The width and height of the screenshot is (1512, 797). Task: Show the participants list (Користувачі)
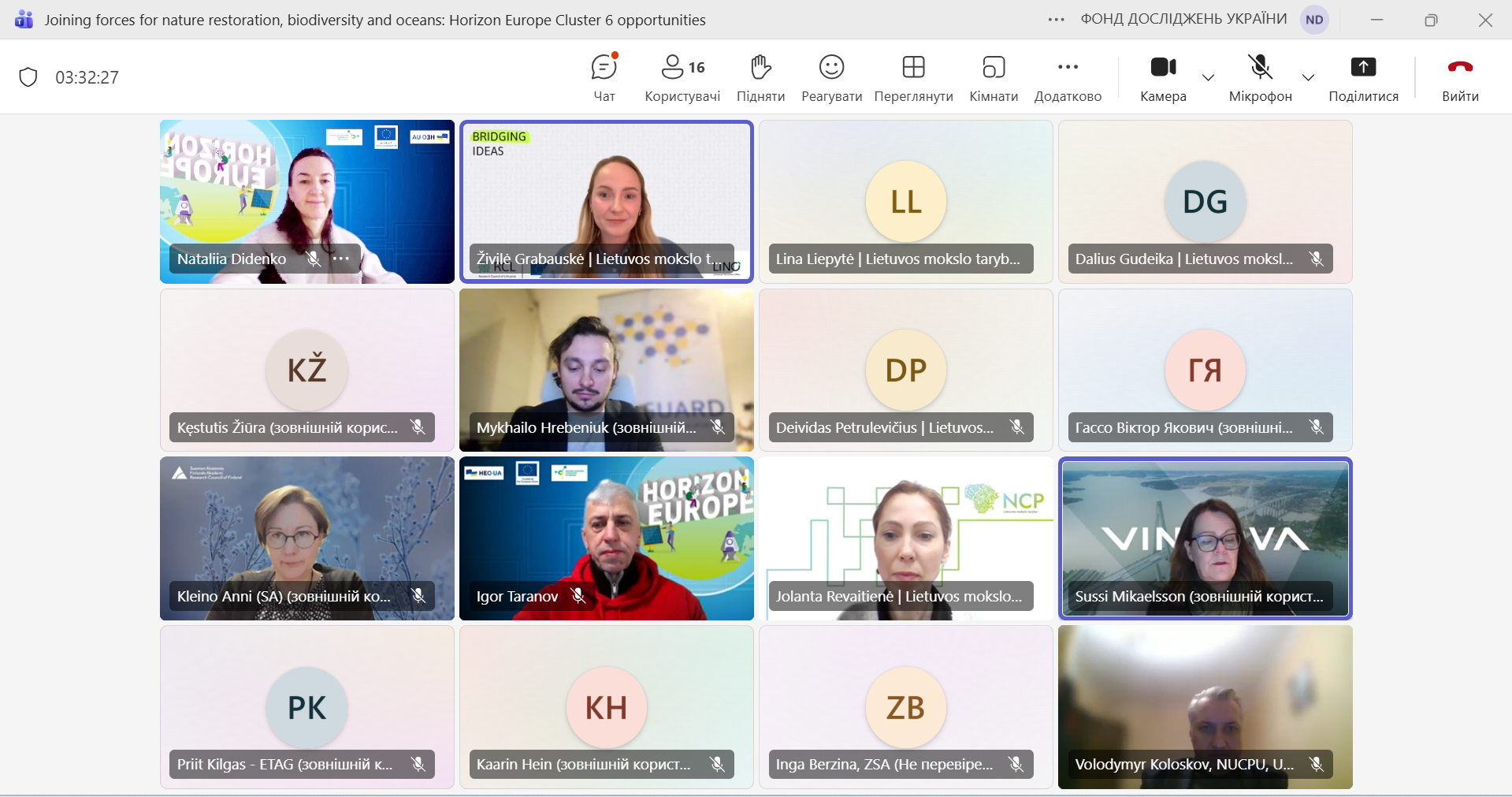[682, 77]
